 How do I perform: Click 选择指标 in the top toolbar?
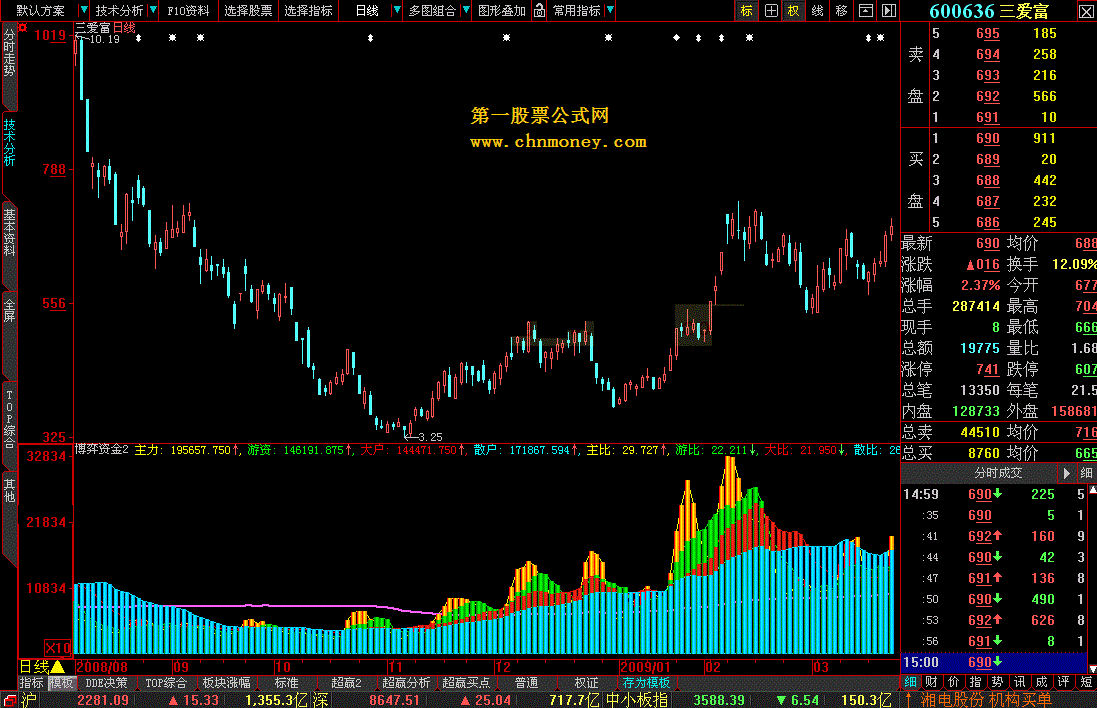(x=309, y=10)
